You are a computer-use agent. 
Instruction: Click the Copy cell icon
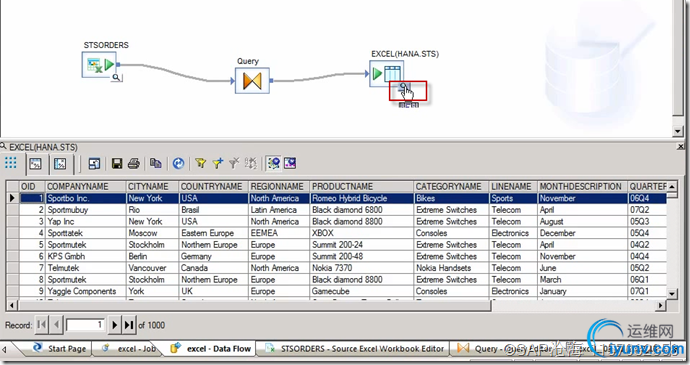(x=155, y=163)
